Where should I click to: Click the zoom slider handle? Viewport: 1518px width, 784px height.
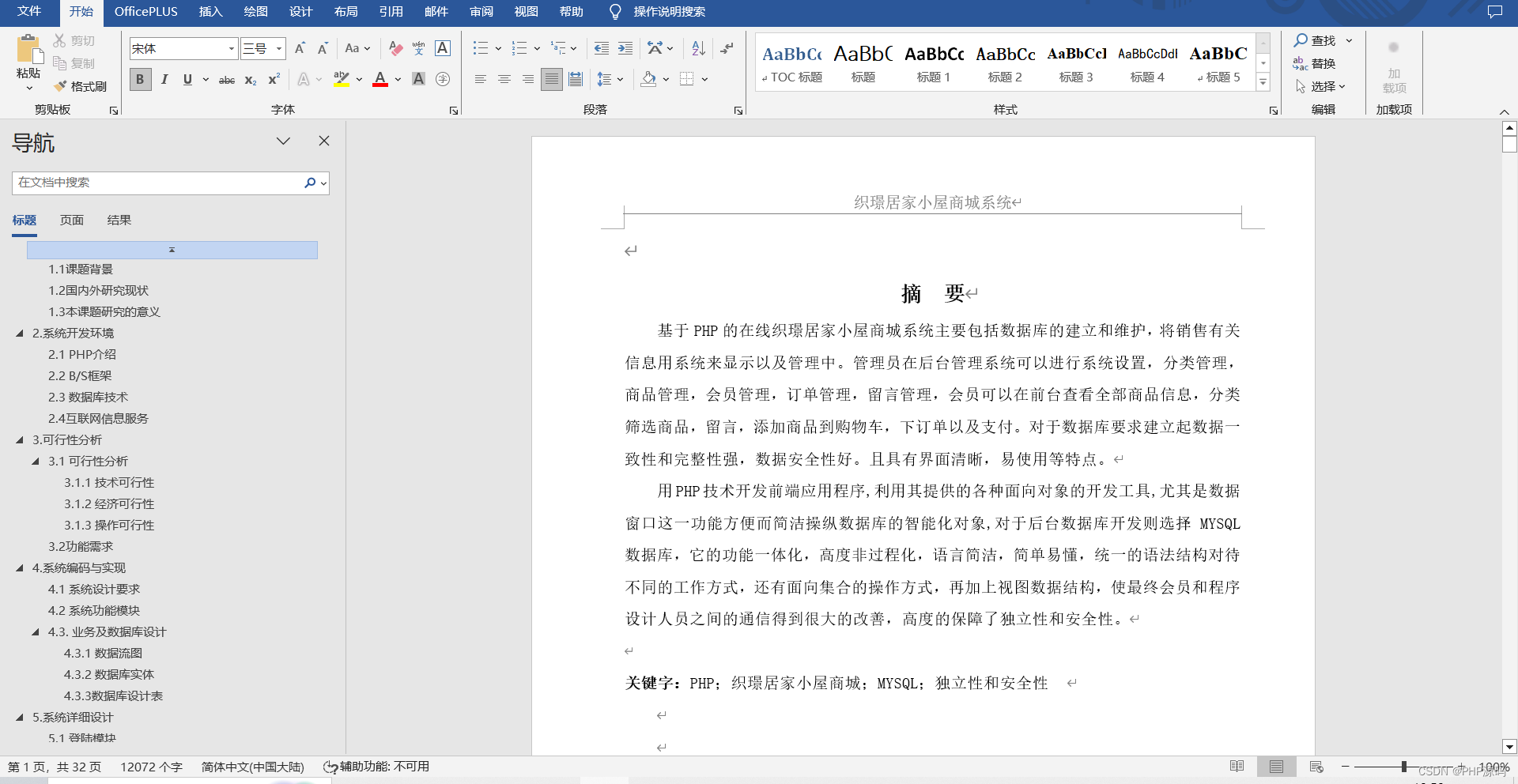[1404, 767]
